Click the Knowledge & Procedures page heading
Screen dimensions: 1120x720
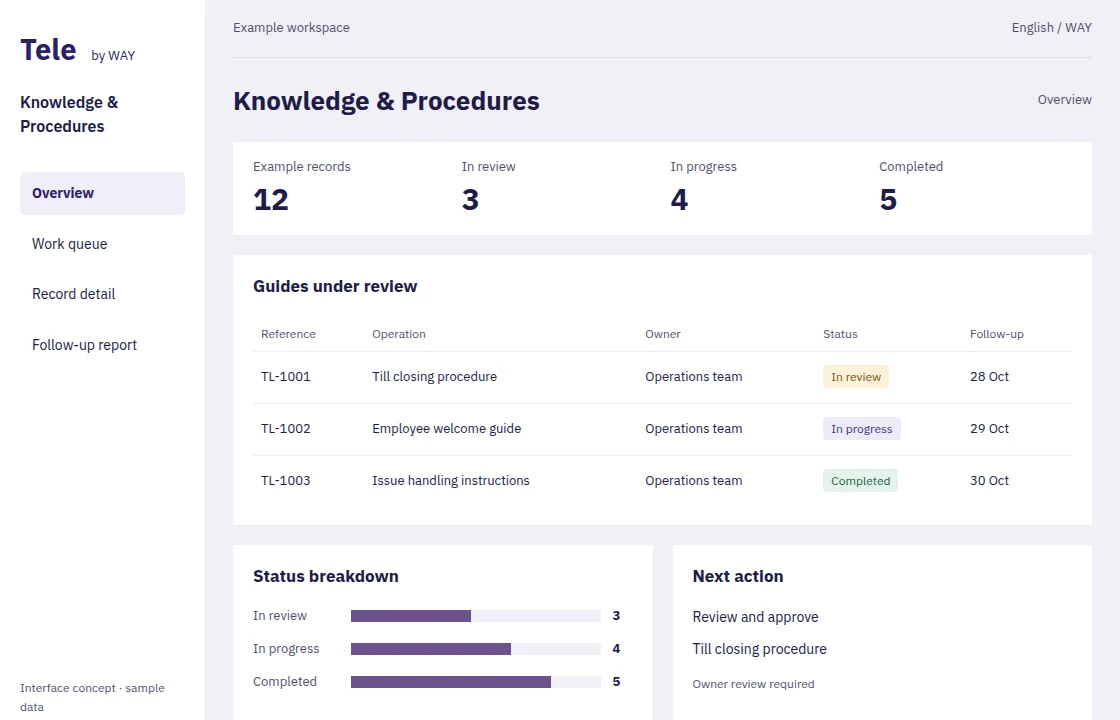386,101
